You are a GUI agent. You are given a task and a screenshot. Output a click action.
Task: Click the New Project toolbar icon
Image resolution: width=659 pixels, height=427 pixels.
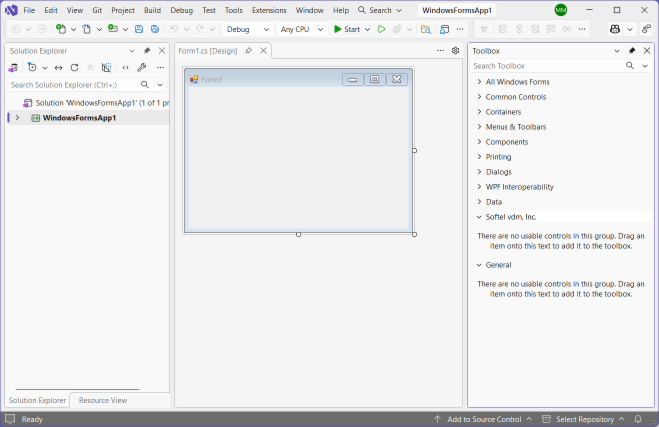tap(61, 29)
